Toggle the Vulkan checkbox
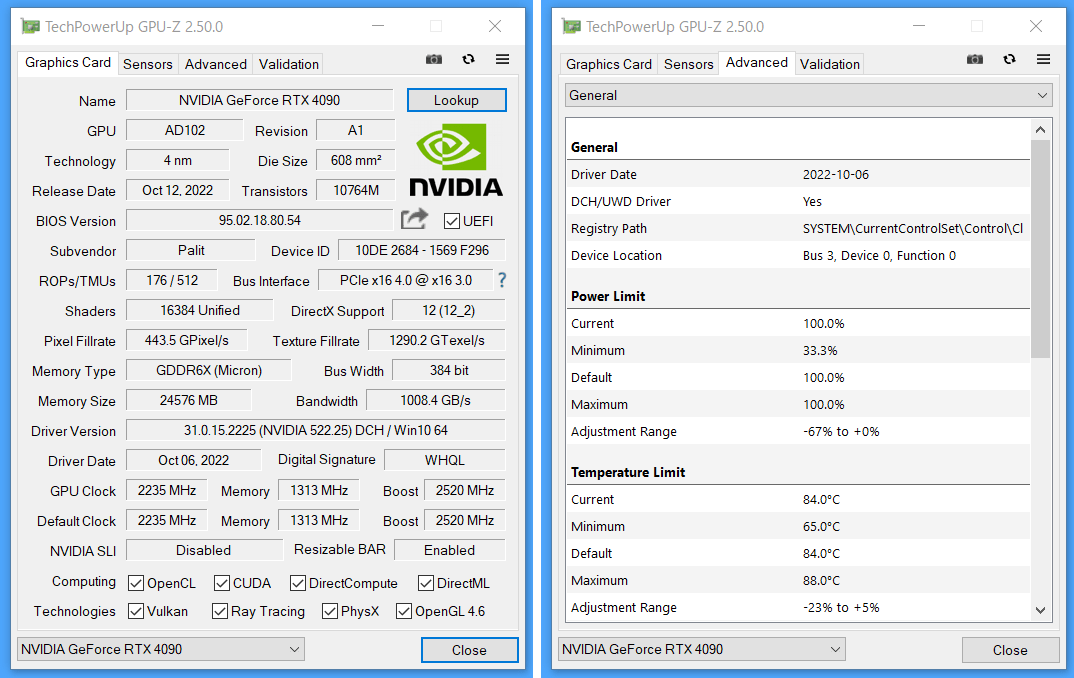This screenshot has width=1074, height=678. 136,612
